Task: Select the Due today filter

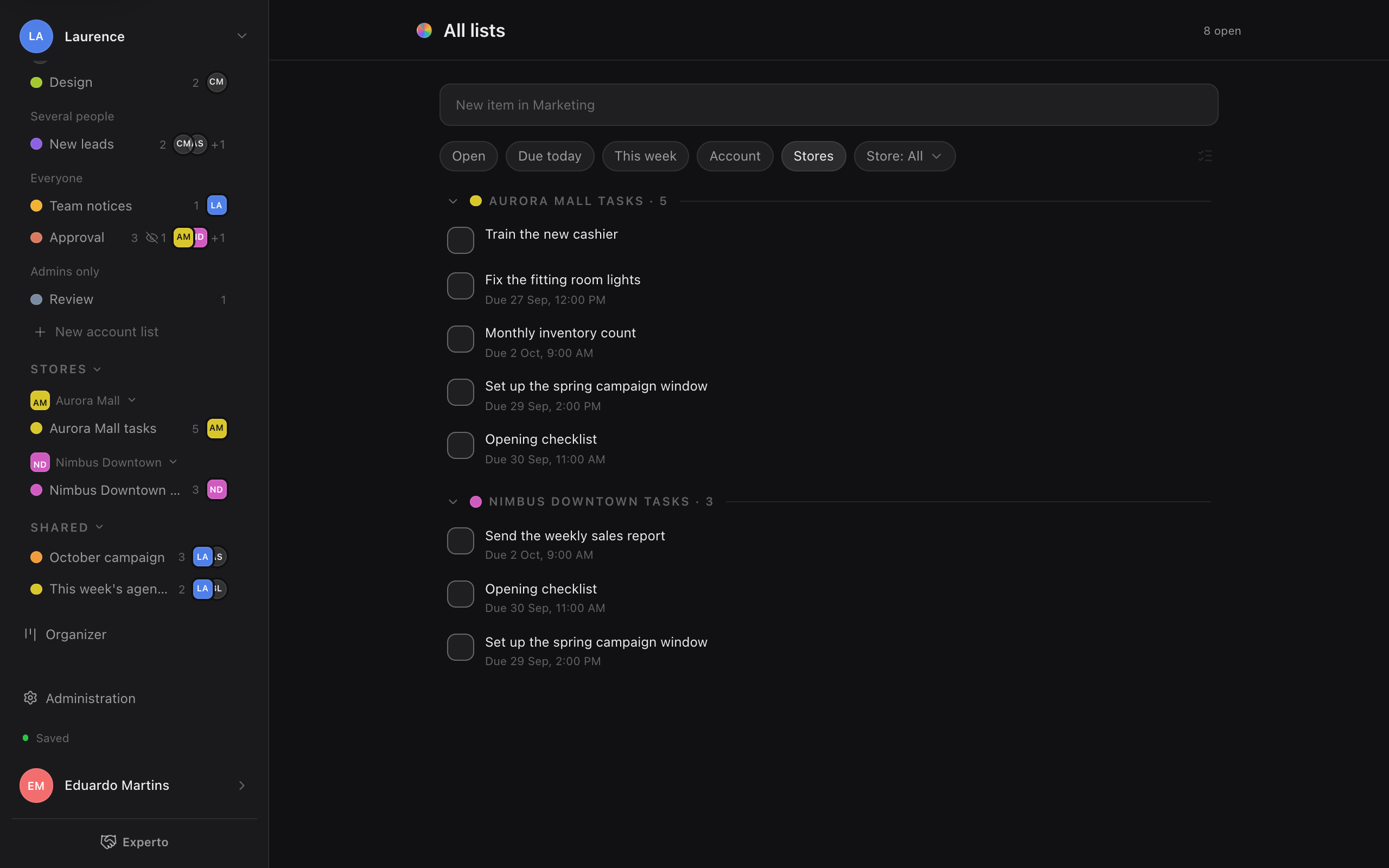Action: coord(549,156)
